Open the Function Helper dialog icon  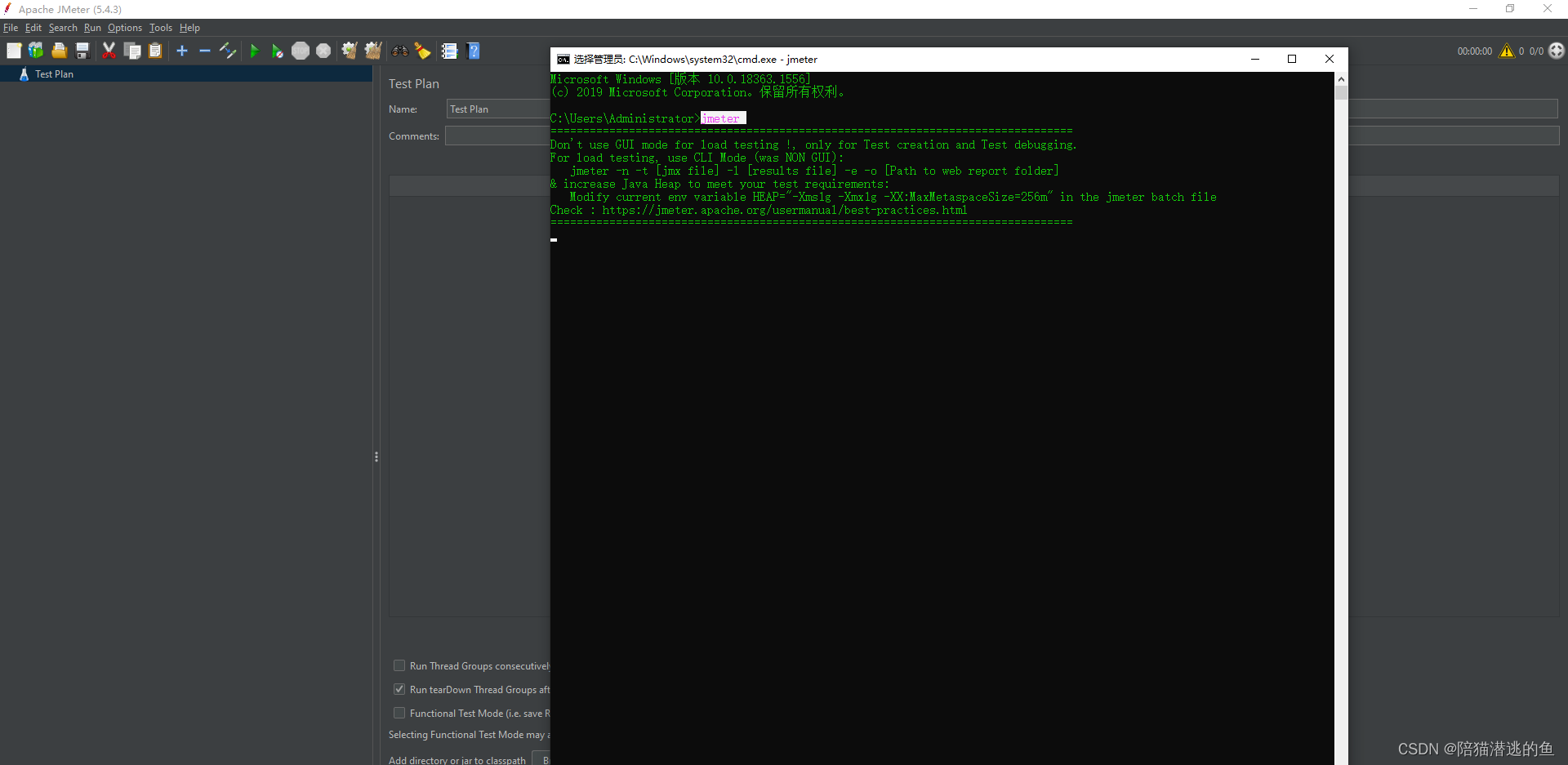click(449, 51)
